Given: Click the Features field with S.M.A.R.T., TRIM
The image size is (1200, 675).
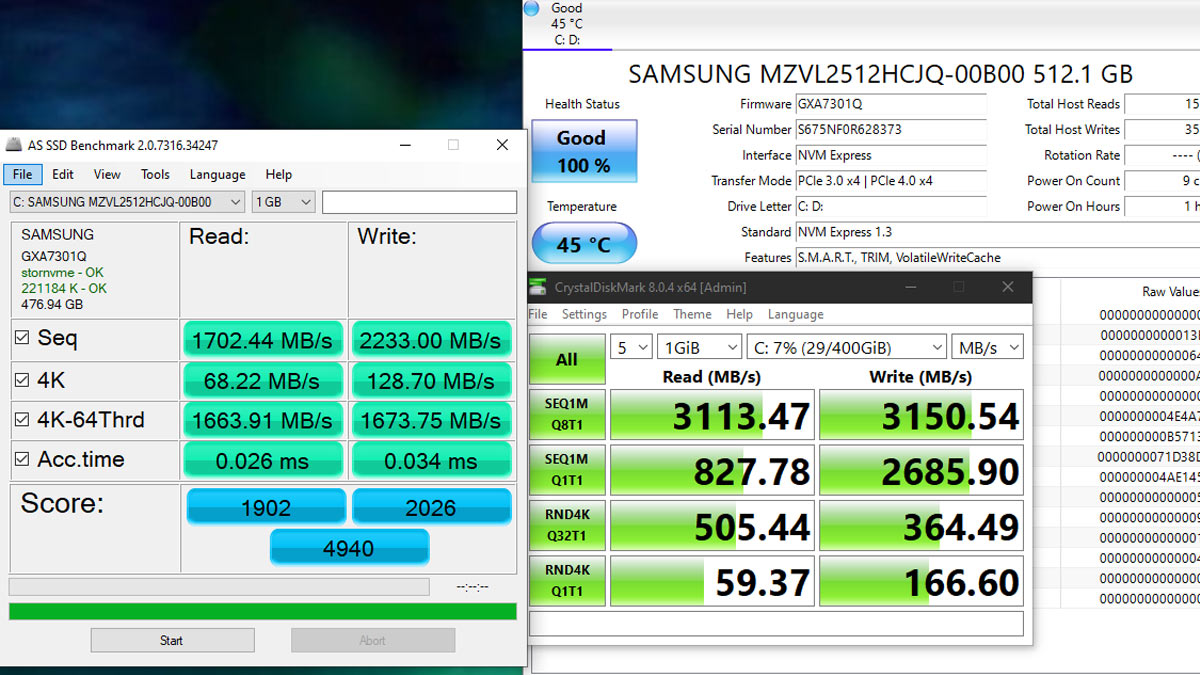Looking at the screenshot, I should pyautogui.click(x=997, y=258).
